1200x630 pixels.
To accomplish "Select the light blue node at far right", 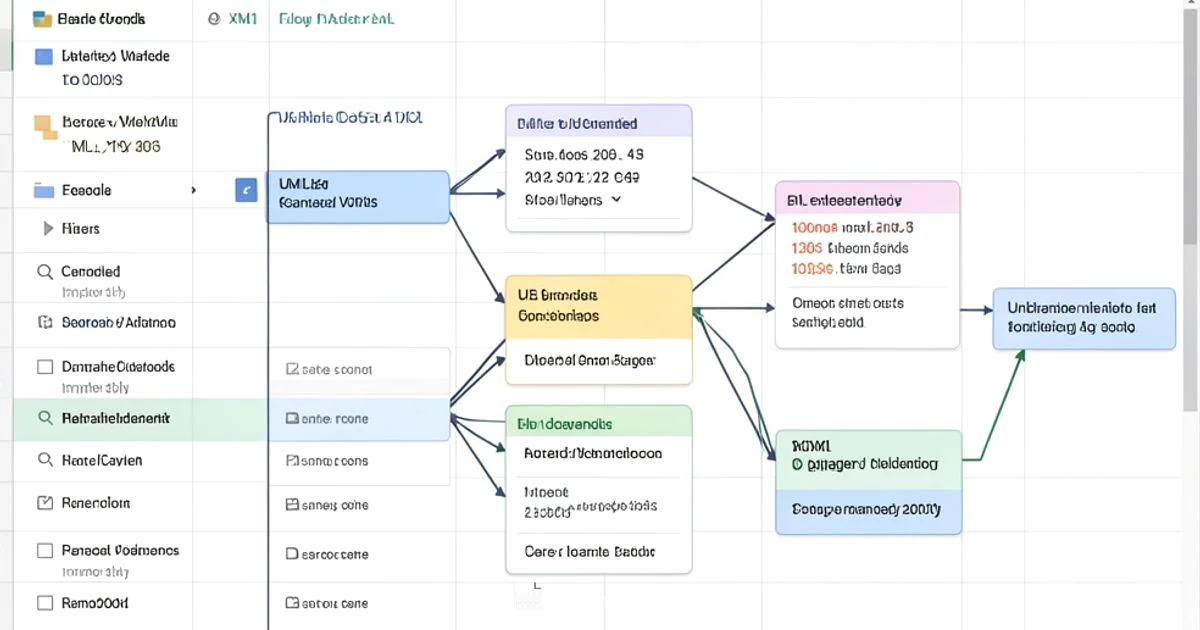I will [x=1084, y=318].
